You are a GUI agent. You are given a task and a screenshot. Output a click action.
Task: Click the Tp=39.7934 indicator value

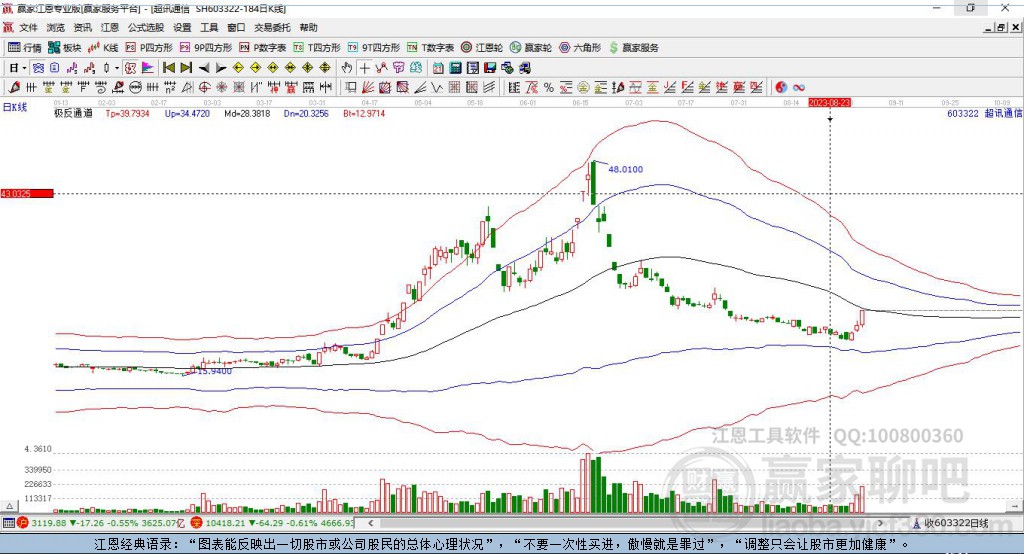(x=127, y=113)
